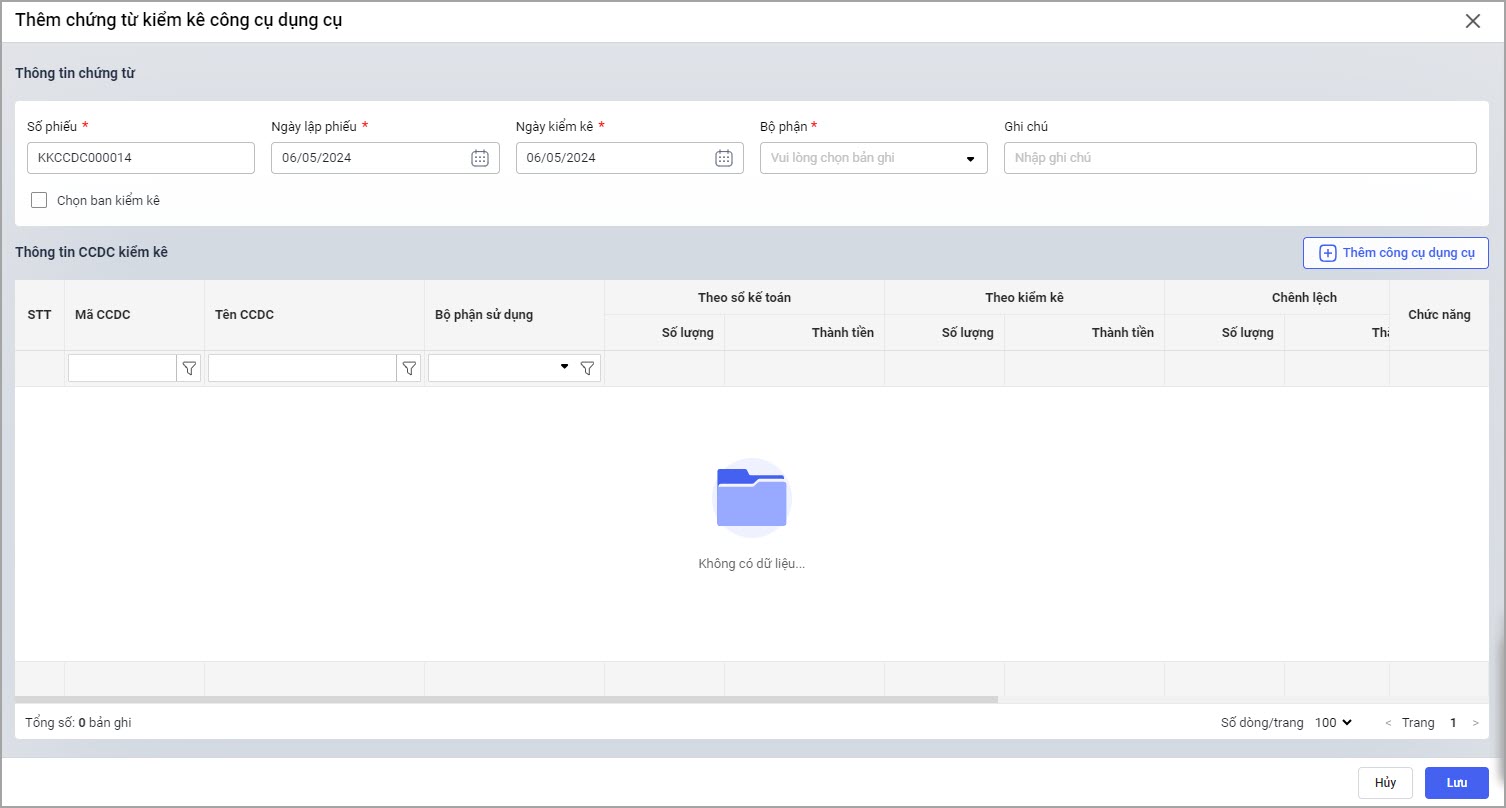This screenshot has height=808, width=1506.
Task: Focus the Số phiếu input field
Action: click(x=140, y=158)
